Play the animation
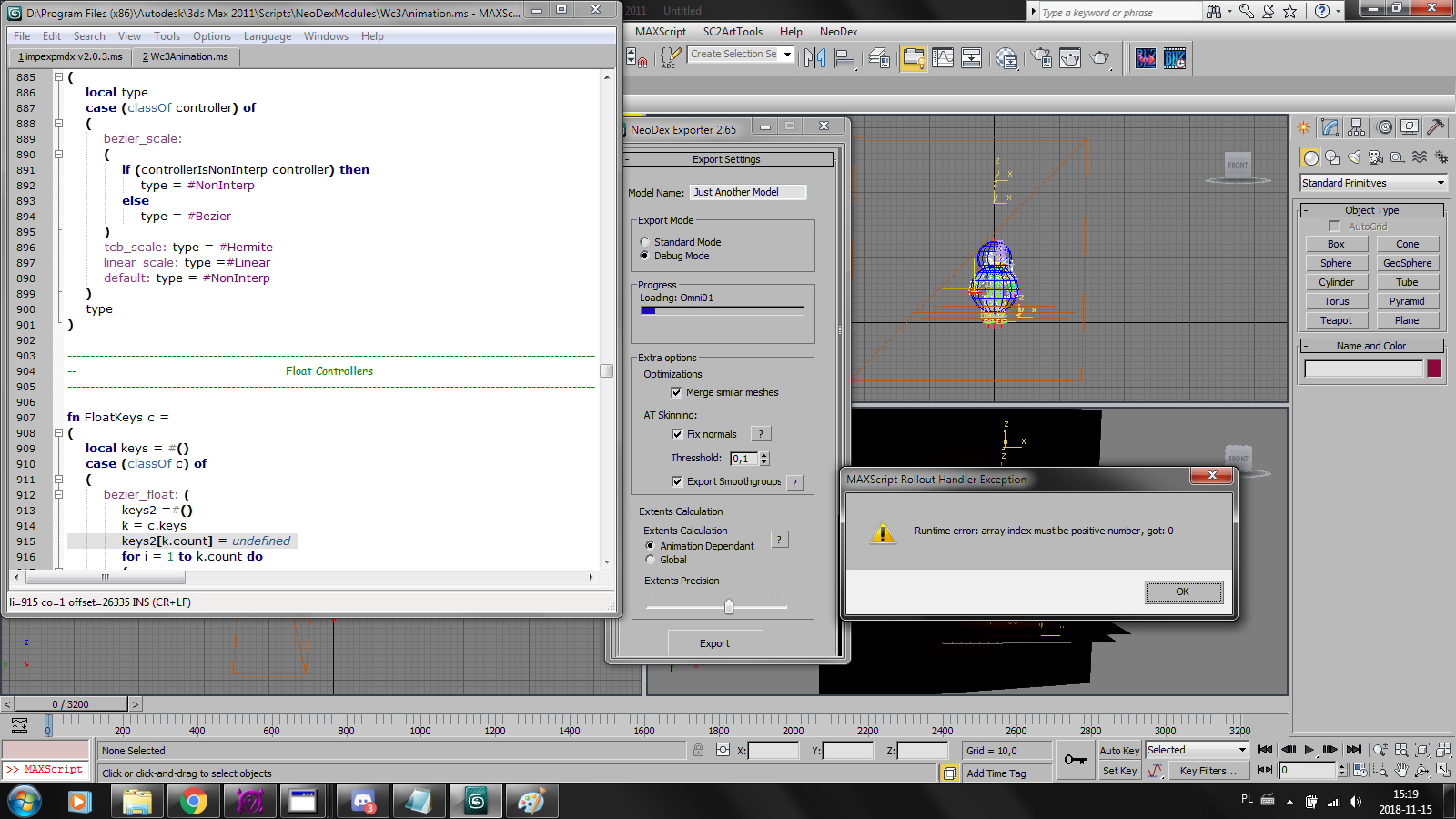 [x=1309, y=749]
